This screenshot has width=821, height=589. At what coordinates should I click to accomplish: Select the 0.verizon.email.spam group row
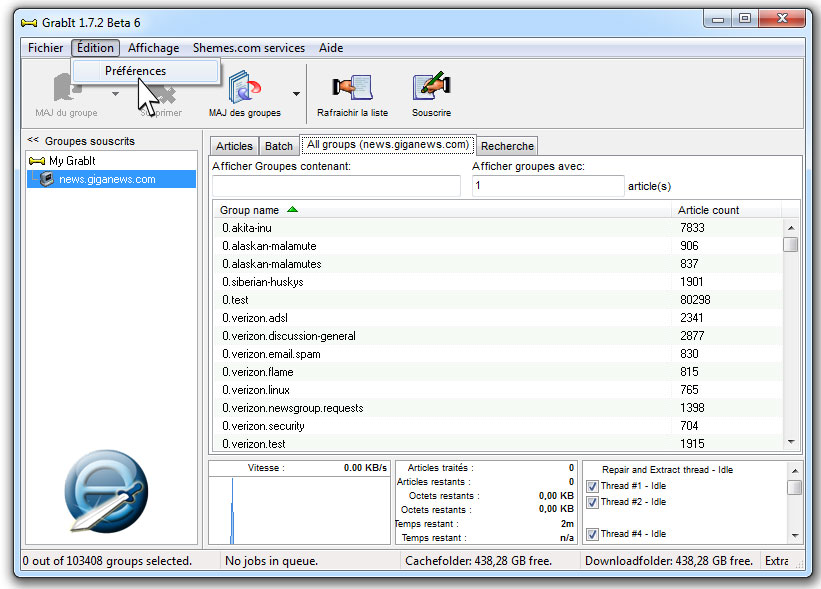(498, 354)
